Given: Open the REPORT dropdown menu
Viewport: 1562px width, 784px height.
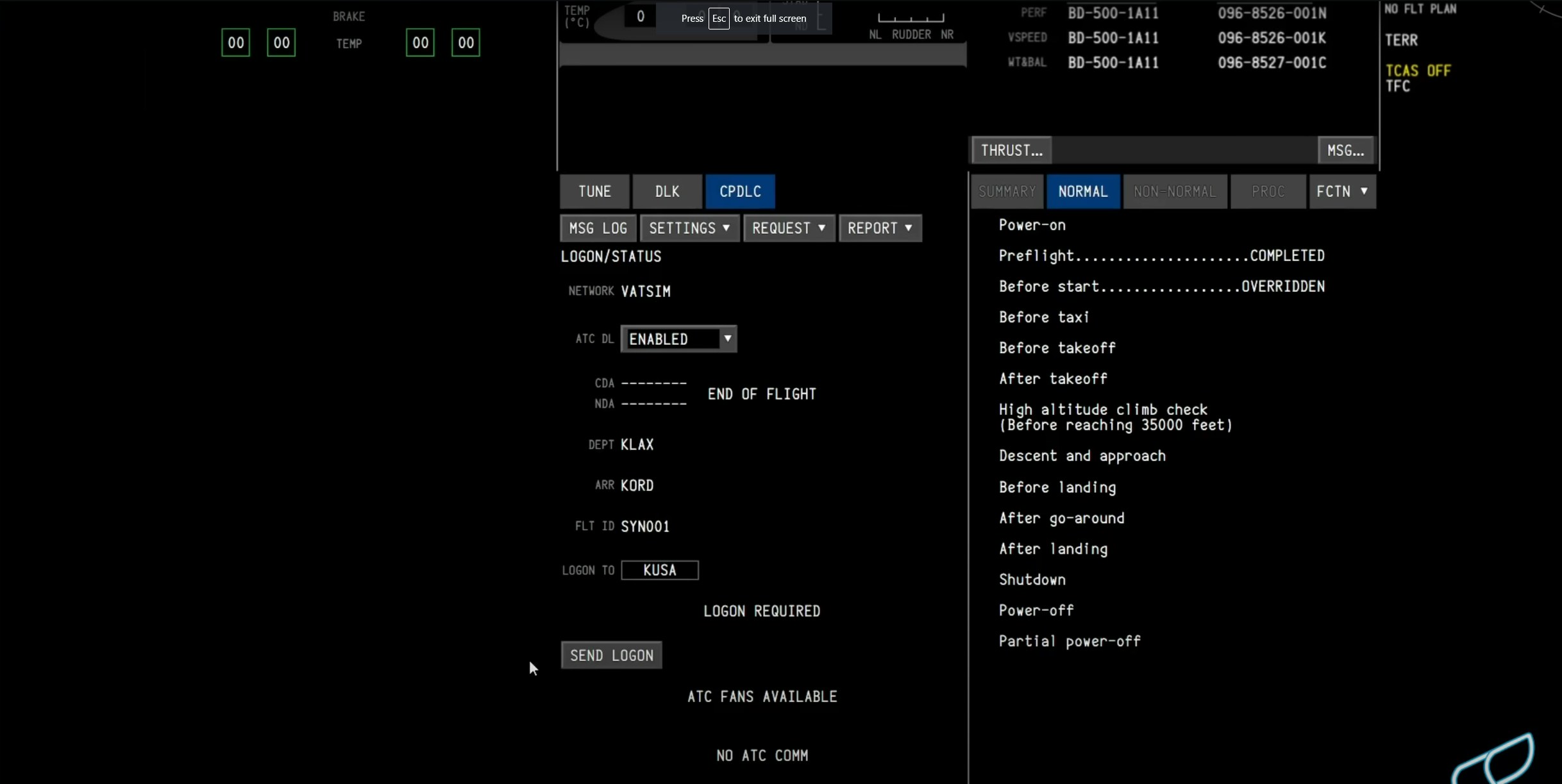Looking at the screenshot, I should [x=880, y=228].
